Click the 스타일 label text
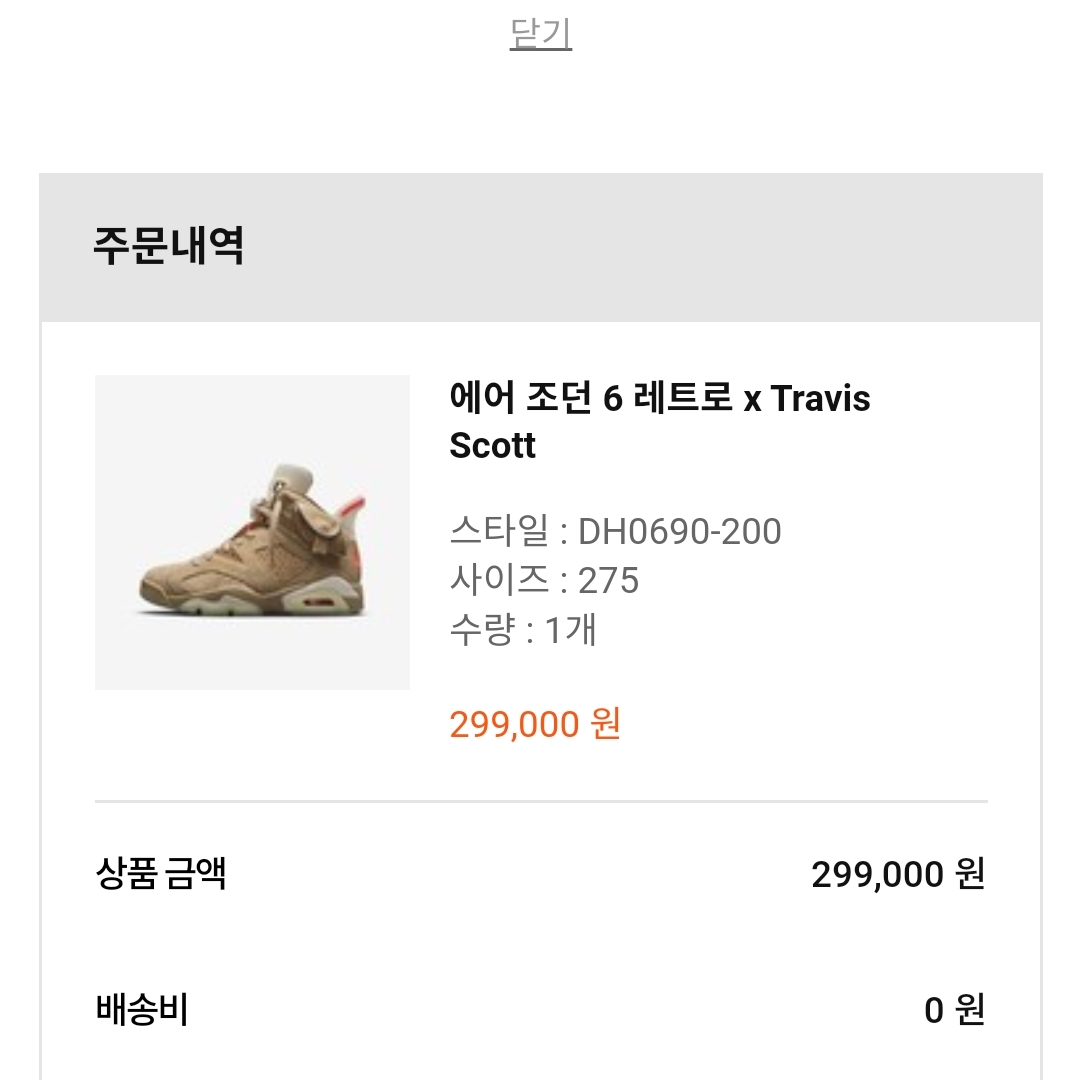The image size is (1080, 1080). click(499, 531)
